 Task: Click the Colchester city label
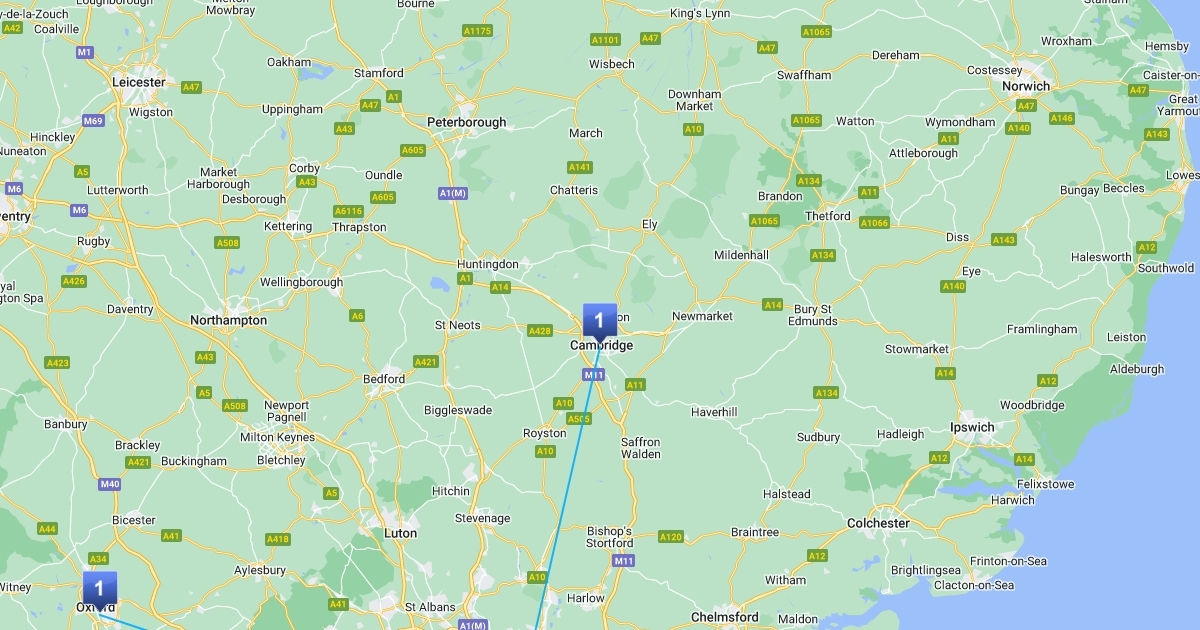tap(879, 523)
